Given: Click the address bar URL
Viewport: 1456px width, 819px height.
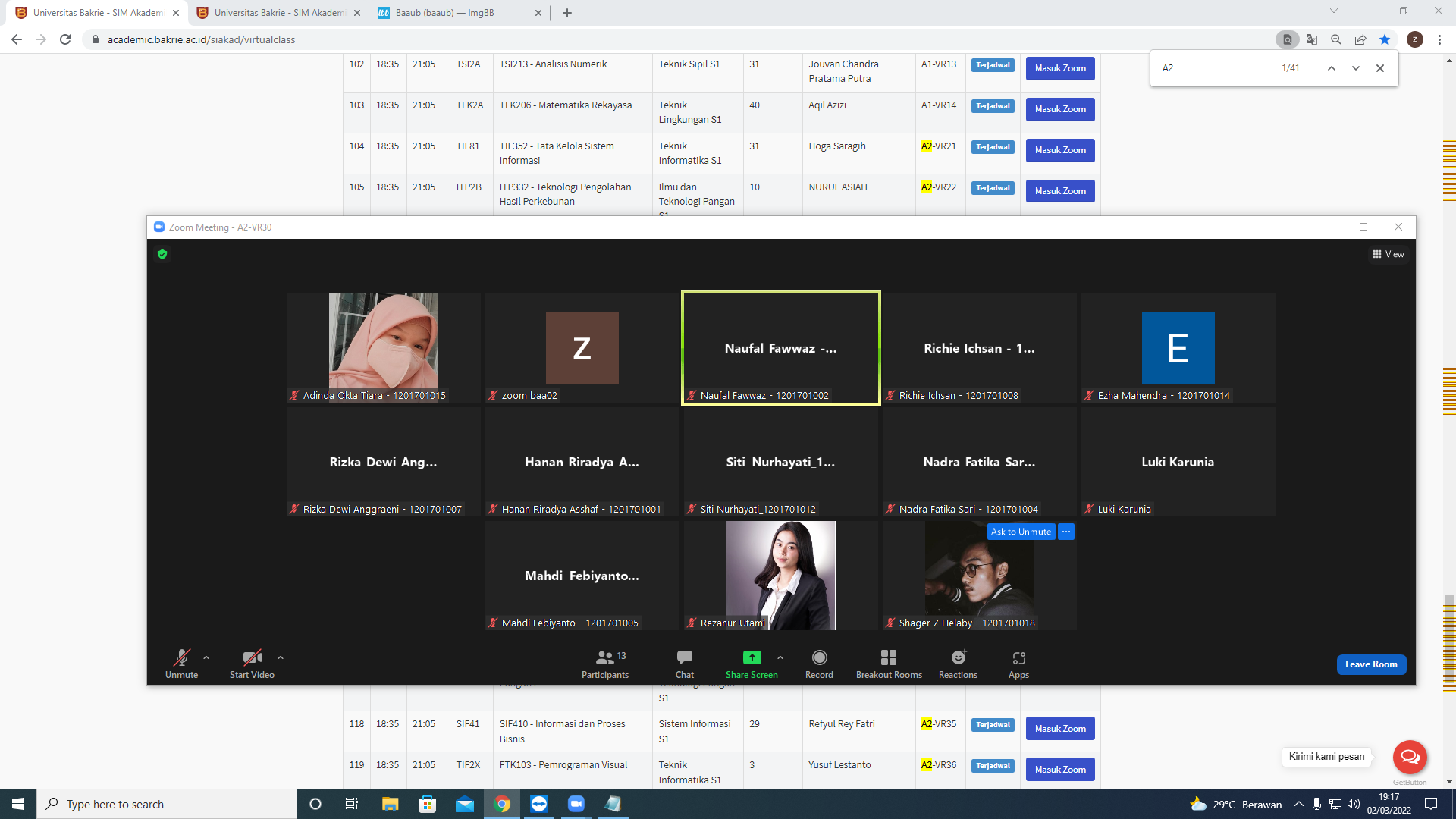Looking at the screenshot, I should tap(201, 39).
